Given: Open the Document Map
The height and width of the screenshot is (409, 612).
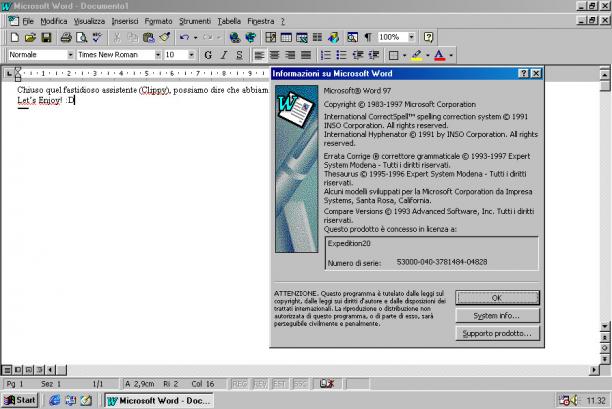Looking at the screenshot, I should coord(352,37).
